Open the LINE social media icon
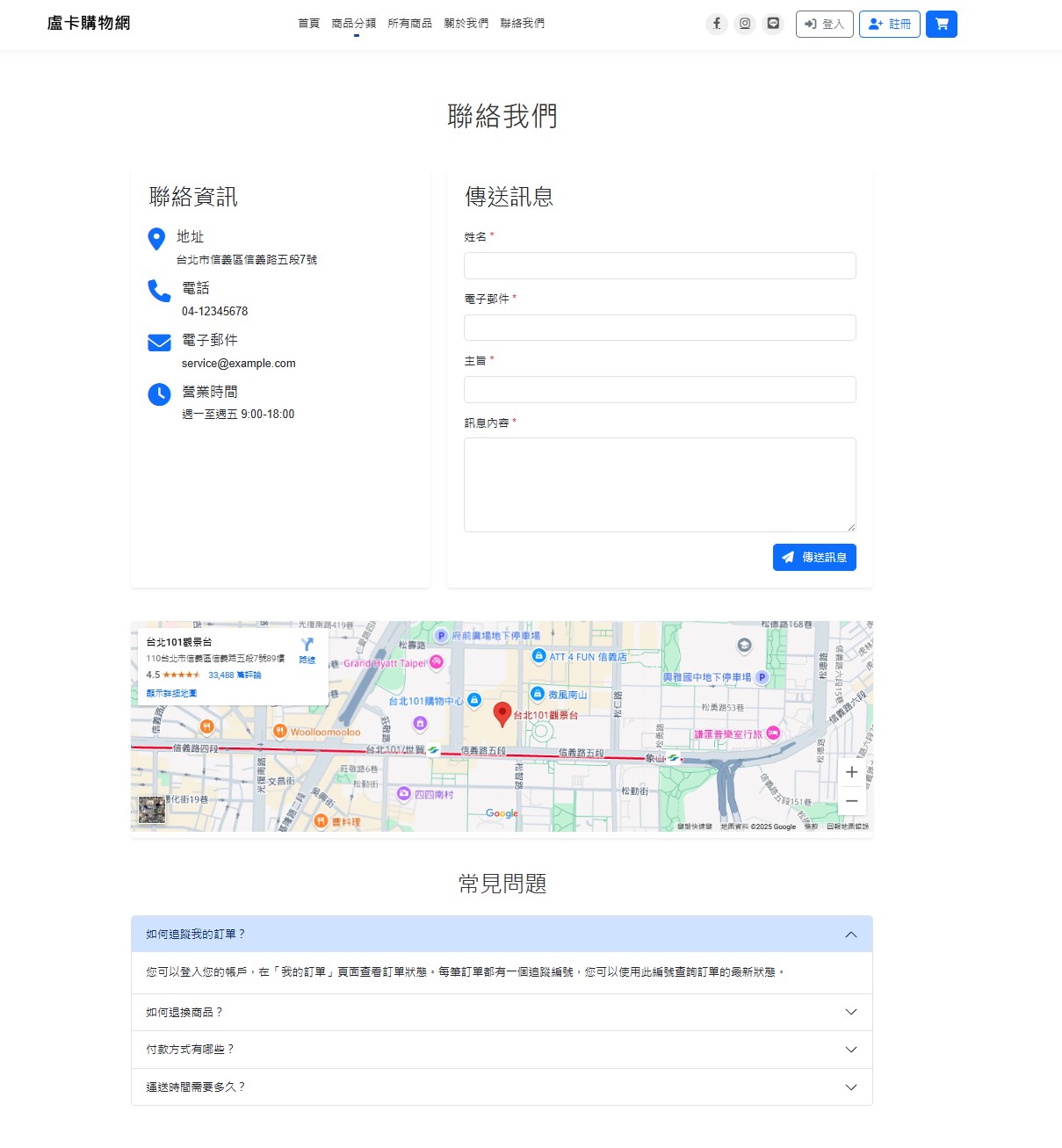The image size is (1062, 1148). click(773, 24)
